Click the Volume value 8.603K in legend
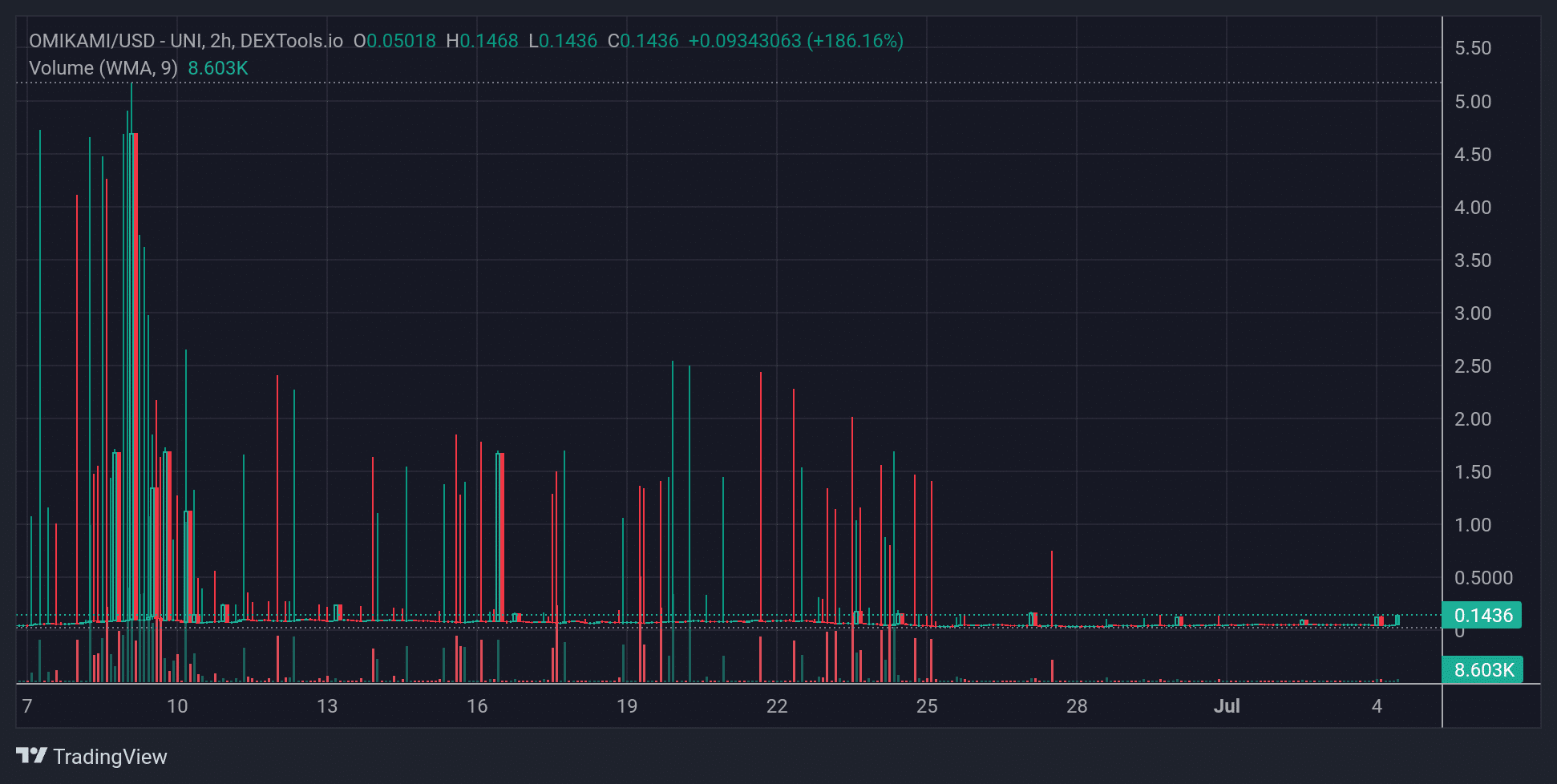This screenshot has height=784, width=1557. 218,68
